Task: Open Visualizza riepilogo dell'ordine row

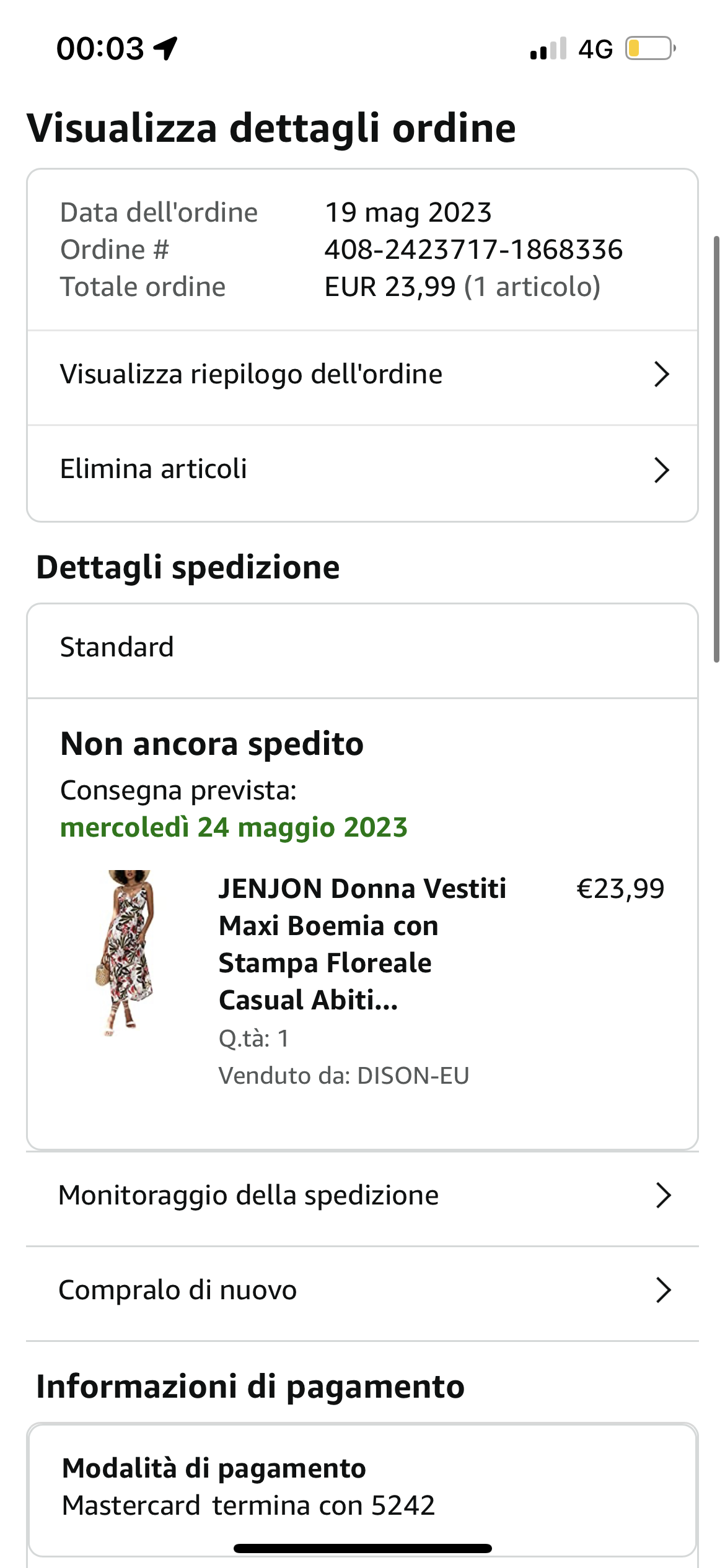Action: [252, 375]
